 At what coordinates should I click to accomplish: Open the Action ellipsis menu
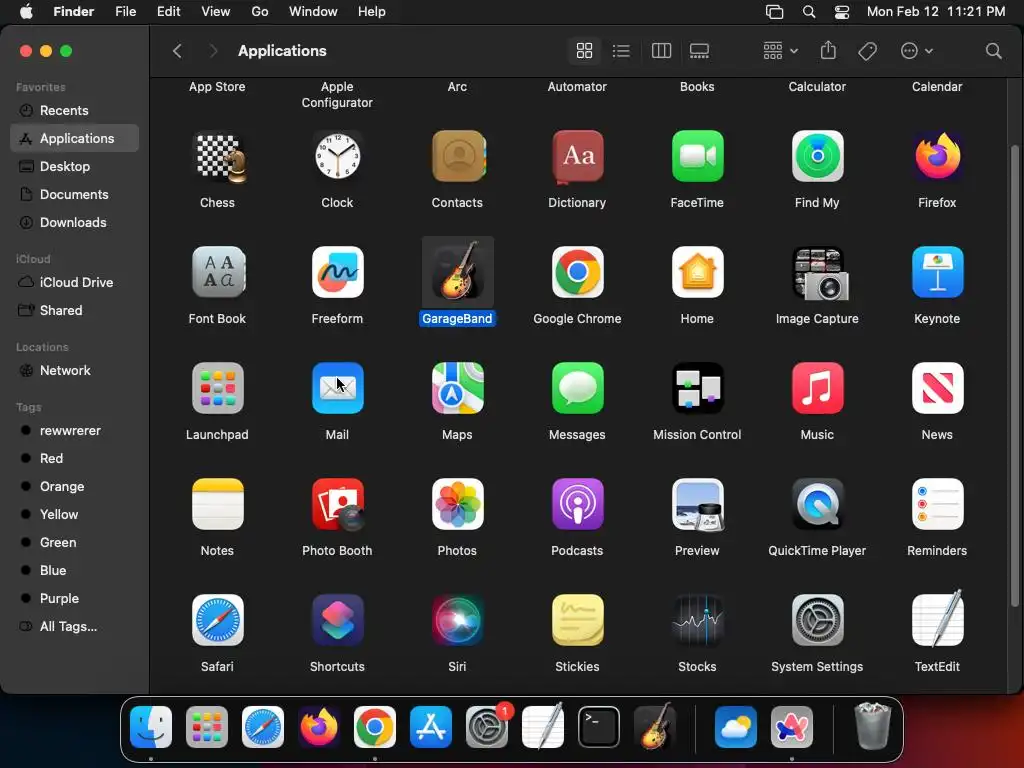pyautogui.click(x=916, y=50)
